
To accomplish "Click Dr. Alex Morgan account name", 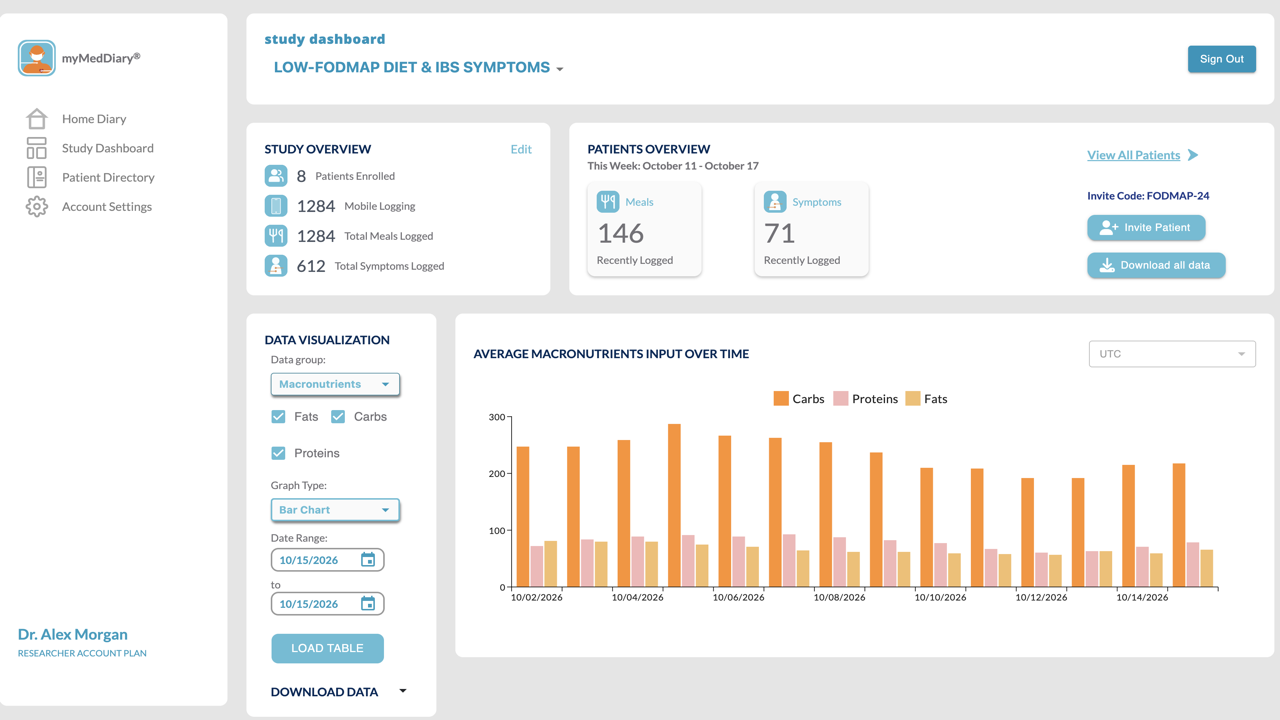I will pos(73,634).
